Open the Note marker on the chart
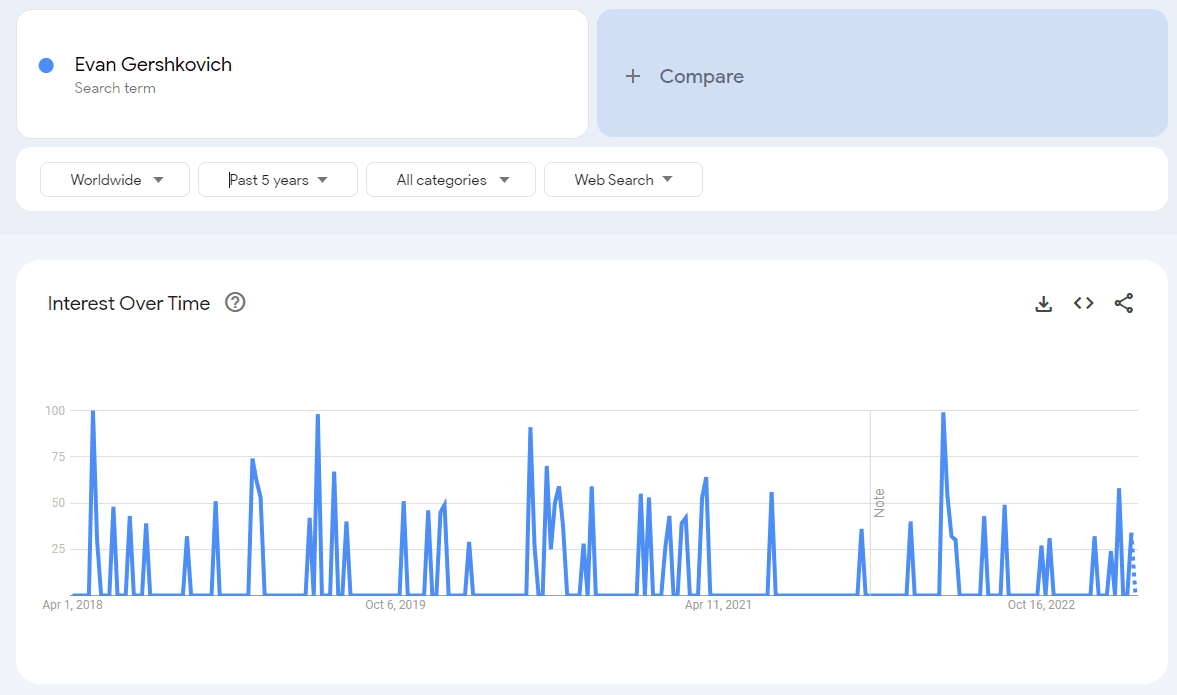Screen dimensions: 1177x695 pyautogui.click(x=879, y=503)
